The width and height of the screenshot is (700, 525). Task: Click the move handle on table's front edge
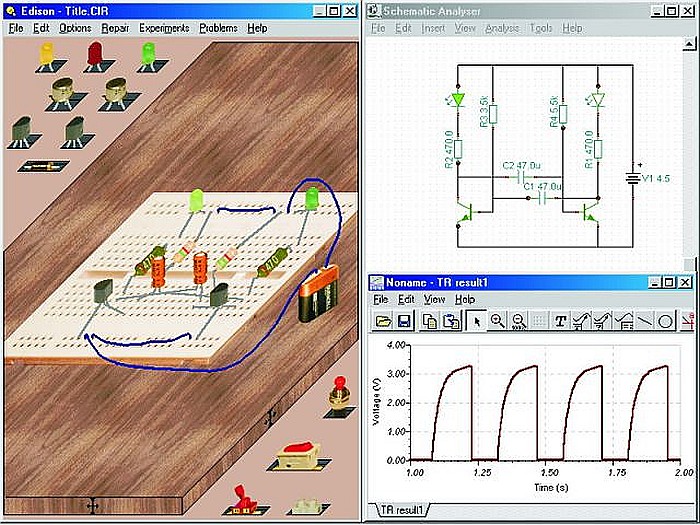[92, 506]
